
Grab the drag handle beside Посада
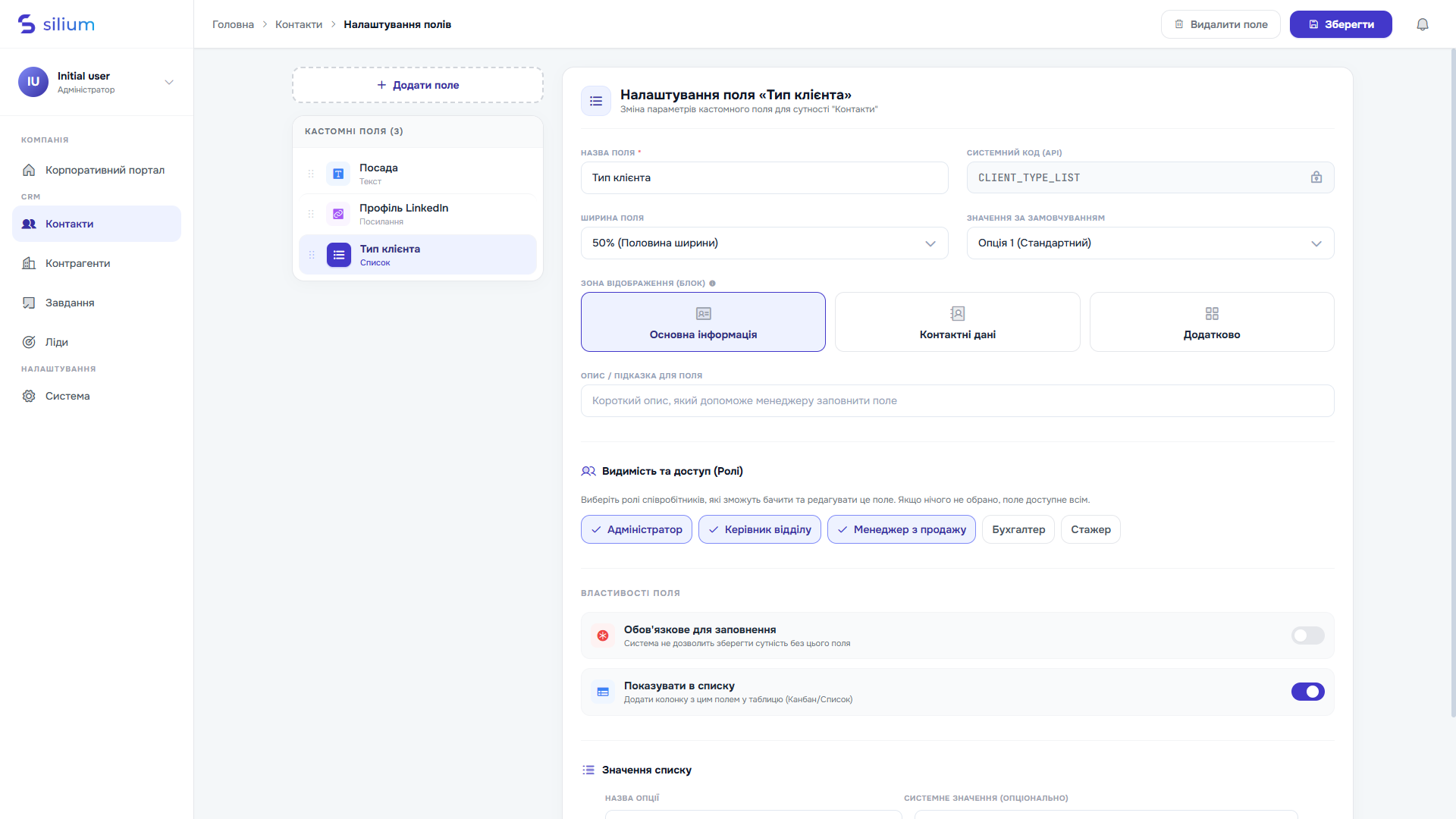coord(311,174)
